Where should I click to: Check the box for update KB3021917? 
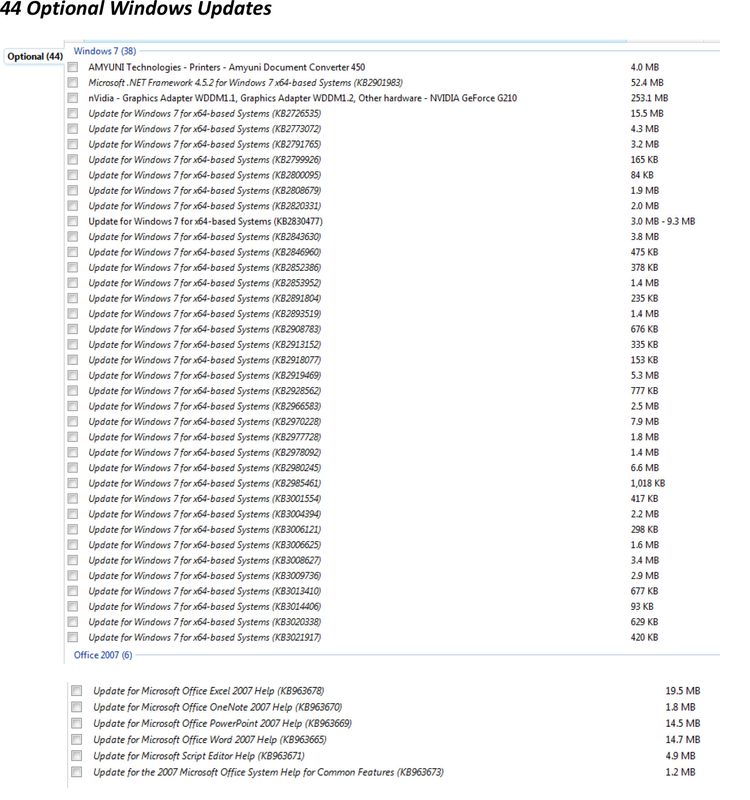[x=73, y=637]
